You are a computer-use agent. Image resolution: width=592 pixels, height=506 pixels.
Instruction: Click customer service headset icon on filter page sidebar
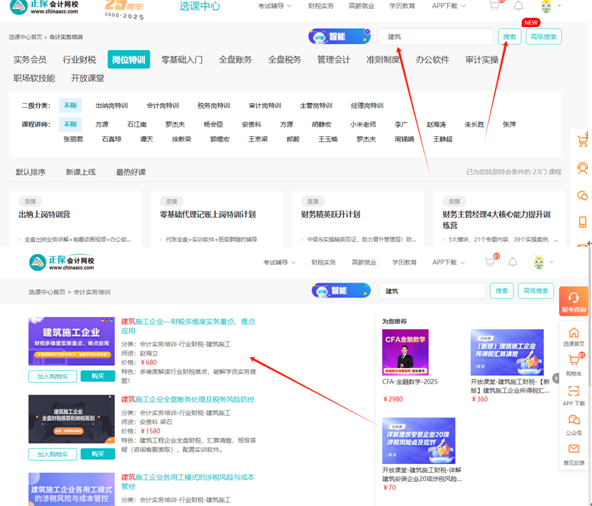coord(582,167)
